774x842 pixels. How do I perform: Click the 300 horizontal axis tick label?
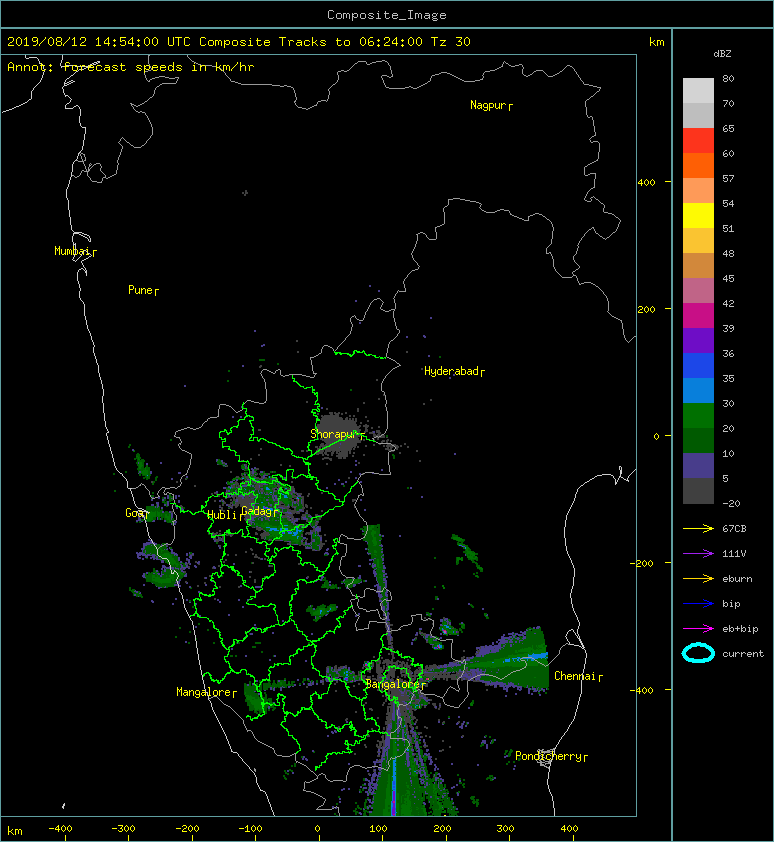[x=505, y=829]
